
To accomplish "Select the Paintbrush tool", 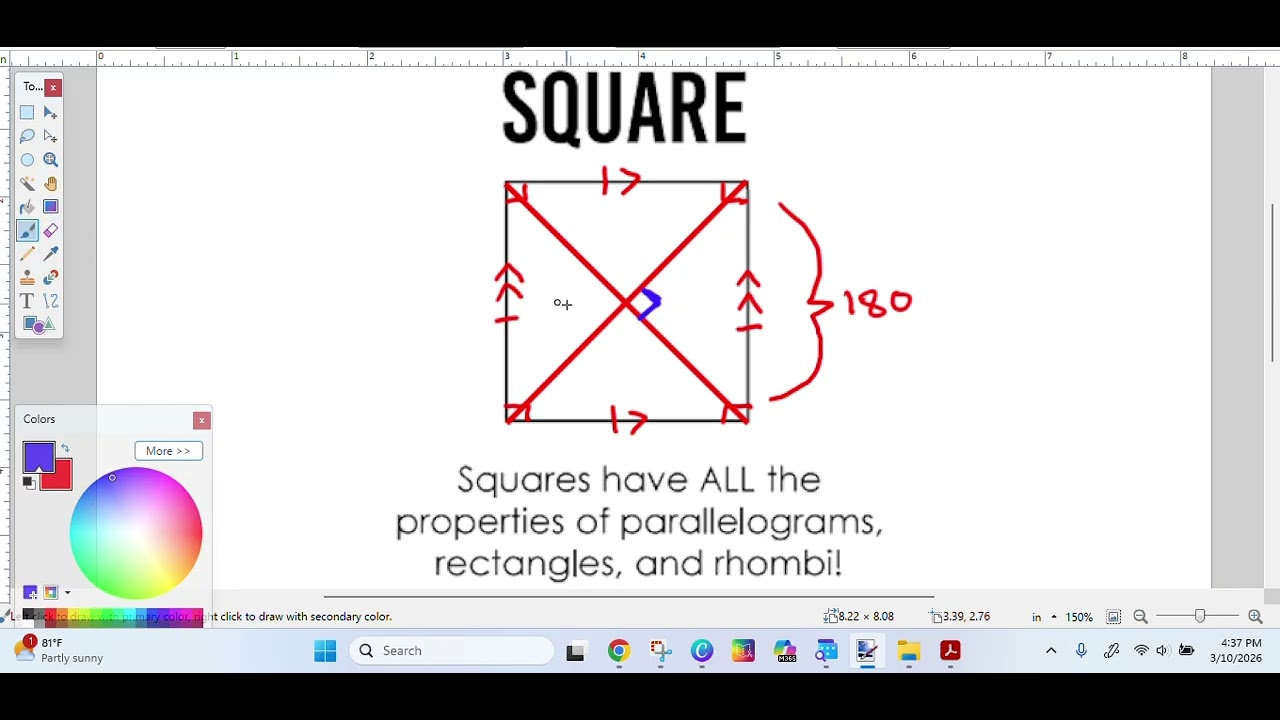I will coord(27,230).
